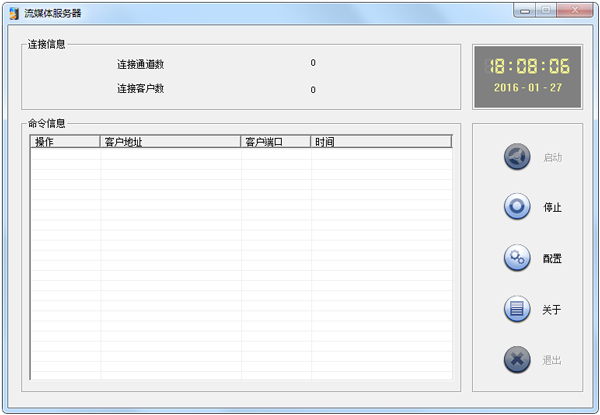Screen dimensions: 600x415
Task: Click the 关于 (about) list icon
Action: coord(517,309)
